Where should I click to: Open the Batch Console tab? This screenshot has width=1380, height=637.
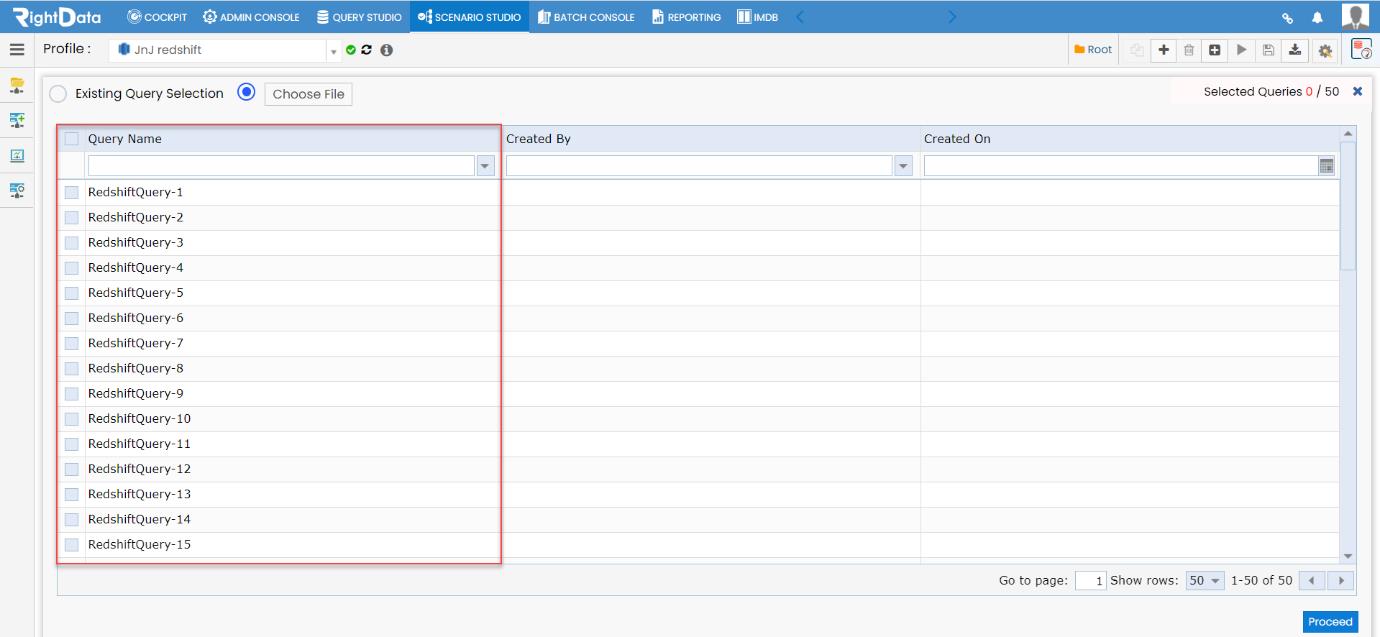586,17
